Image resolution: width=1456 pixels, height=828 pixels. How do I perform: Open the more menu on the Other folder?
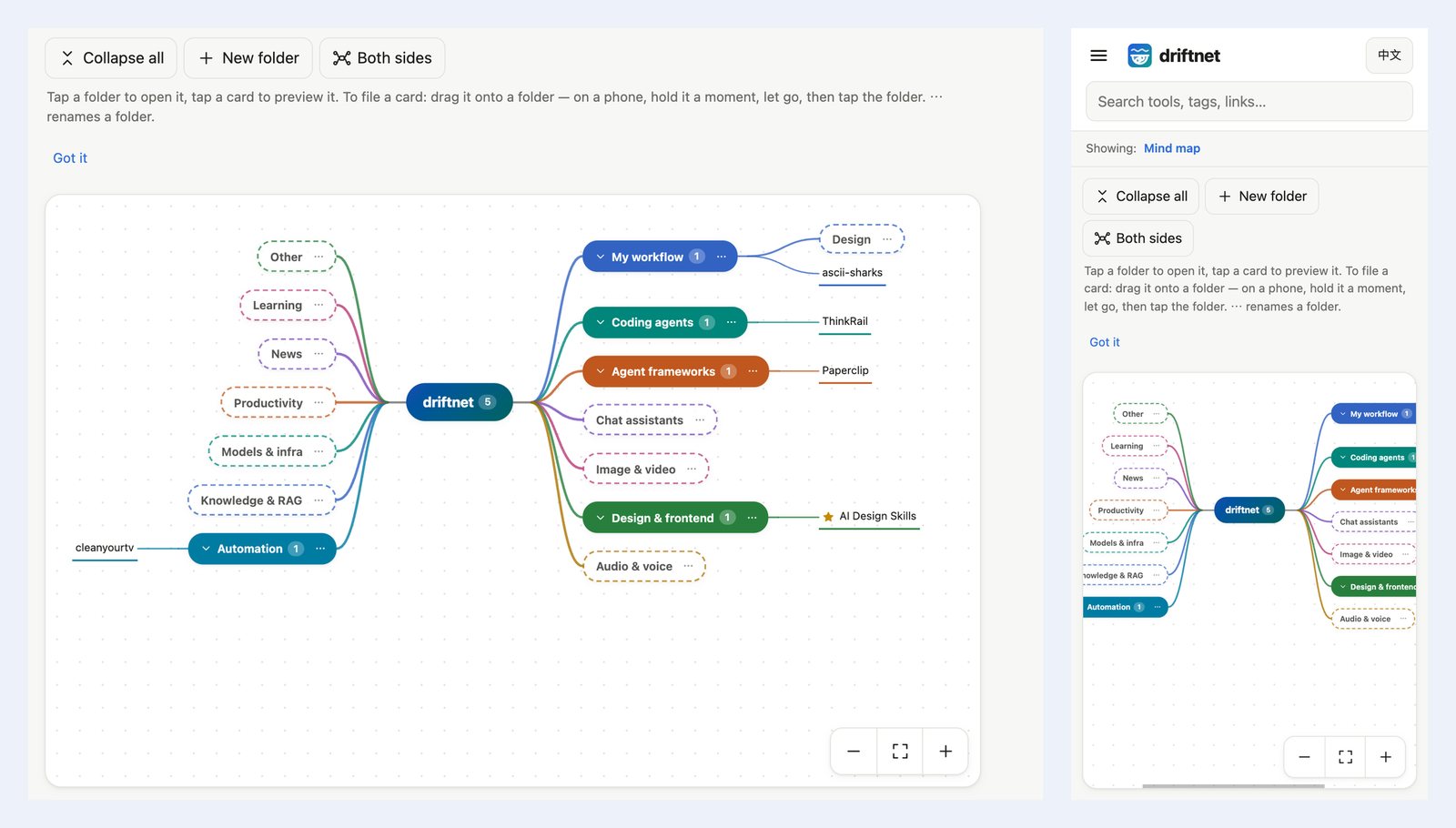pos(318,257)
